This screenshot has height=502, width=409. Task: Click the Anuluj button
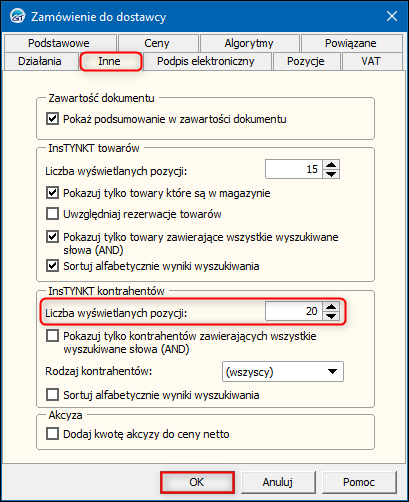pos(278,482)
